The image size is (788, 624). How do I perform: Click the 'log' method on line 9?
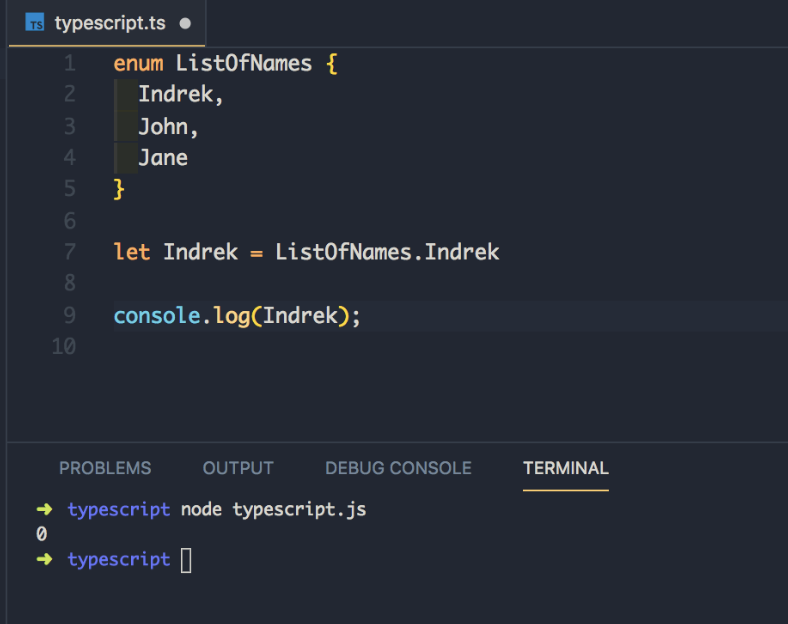232,316
